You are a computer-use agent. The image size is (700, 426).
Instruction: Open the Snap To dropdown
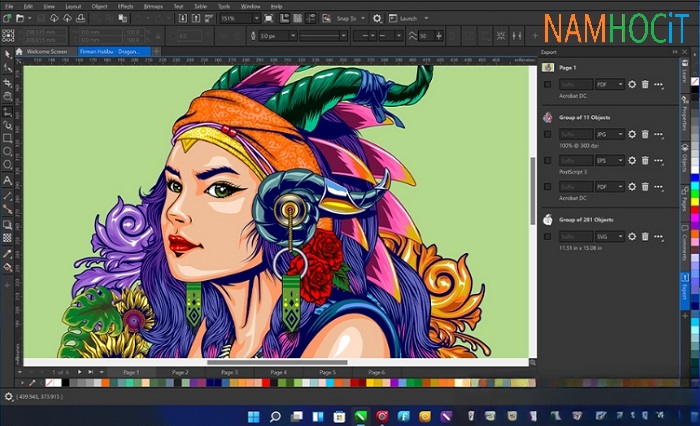click(x=363, y=18)
